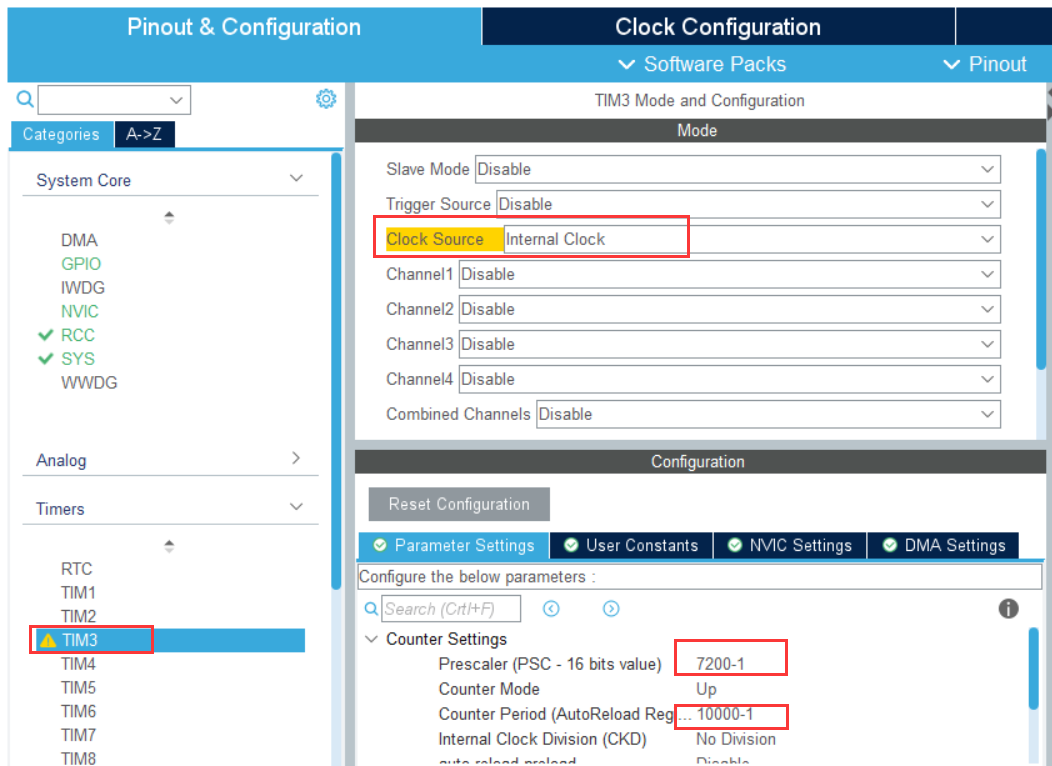Open the Clock Source dropdown
The image size is (1052, 766).
tap(750, 239)
